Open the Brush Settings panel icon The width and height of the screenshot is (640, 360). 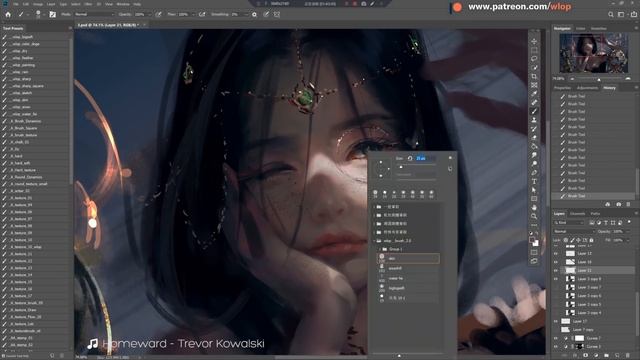tap(53, 14)
